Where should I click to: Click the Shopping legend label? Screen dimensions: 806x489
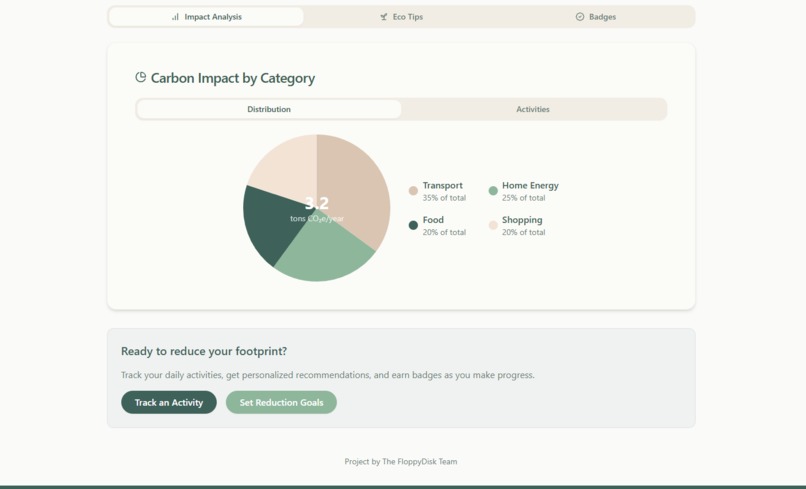click(522, 220)
